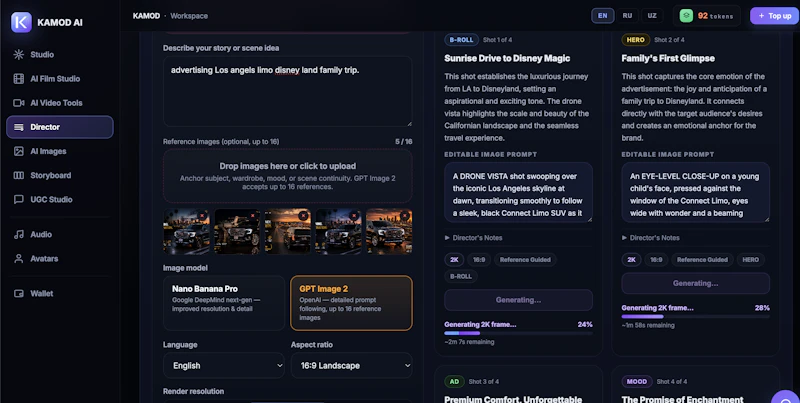The image size is (800, 403).
Task: Click Generating button under Family's First Glimpse
Action: point(695,283)
